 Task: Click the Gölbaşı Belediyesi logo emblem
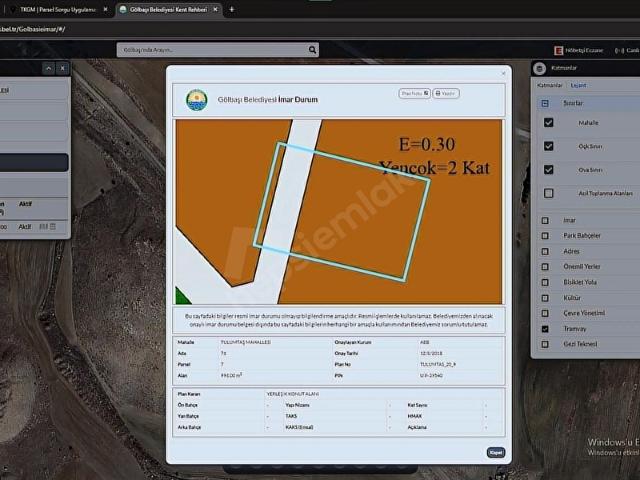(196, 100)
